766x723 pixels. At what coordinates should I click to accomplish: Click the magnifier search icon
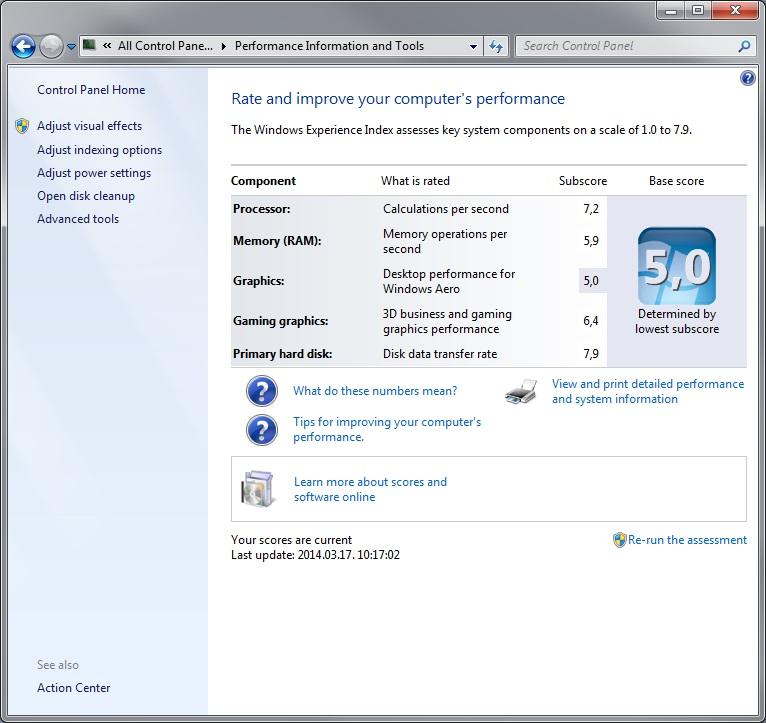[x=744, y=46]
